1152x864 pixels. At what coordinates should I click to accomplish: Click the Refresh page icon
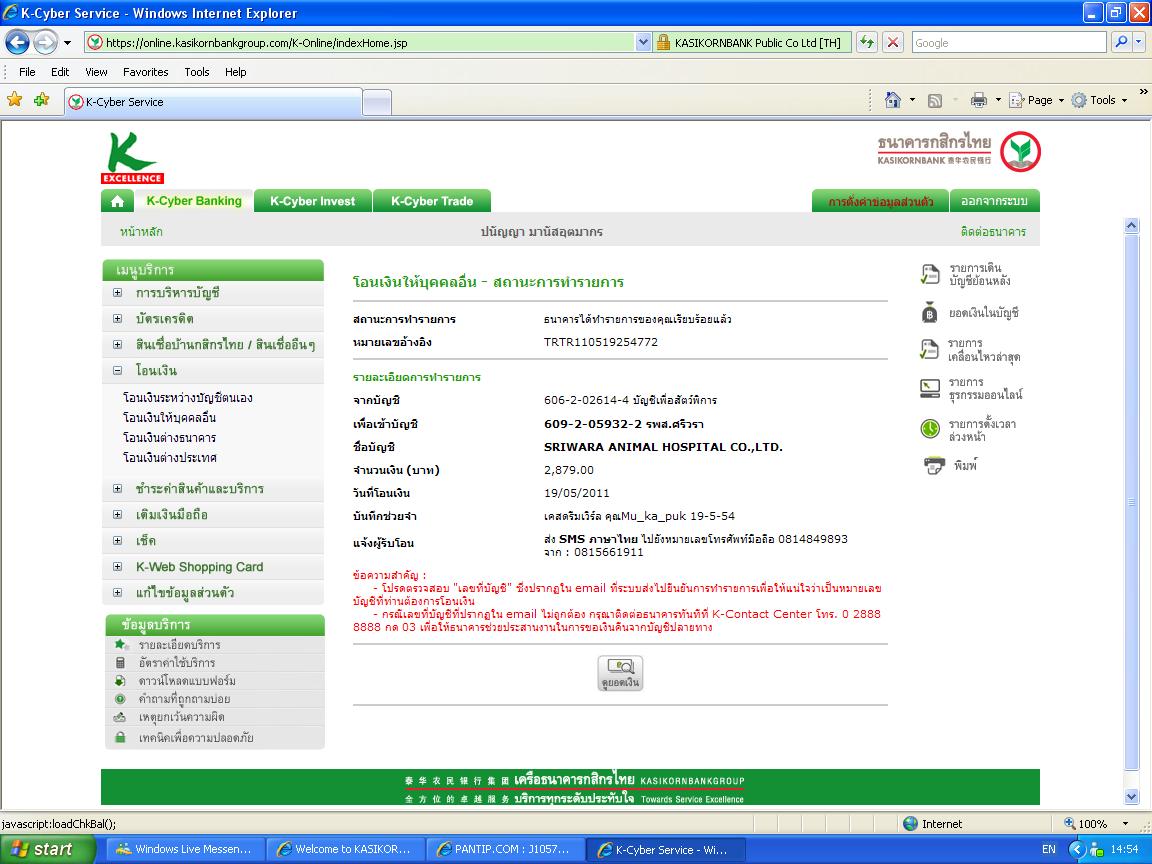pos(868,43)
